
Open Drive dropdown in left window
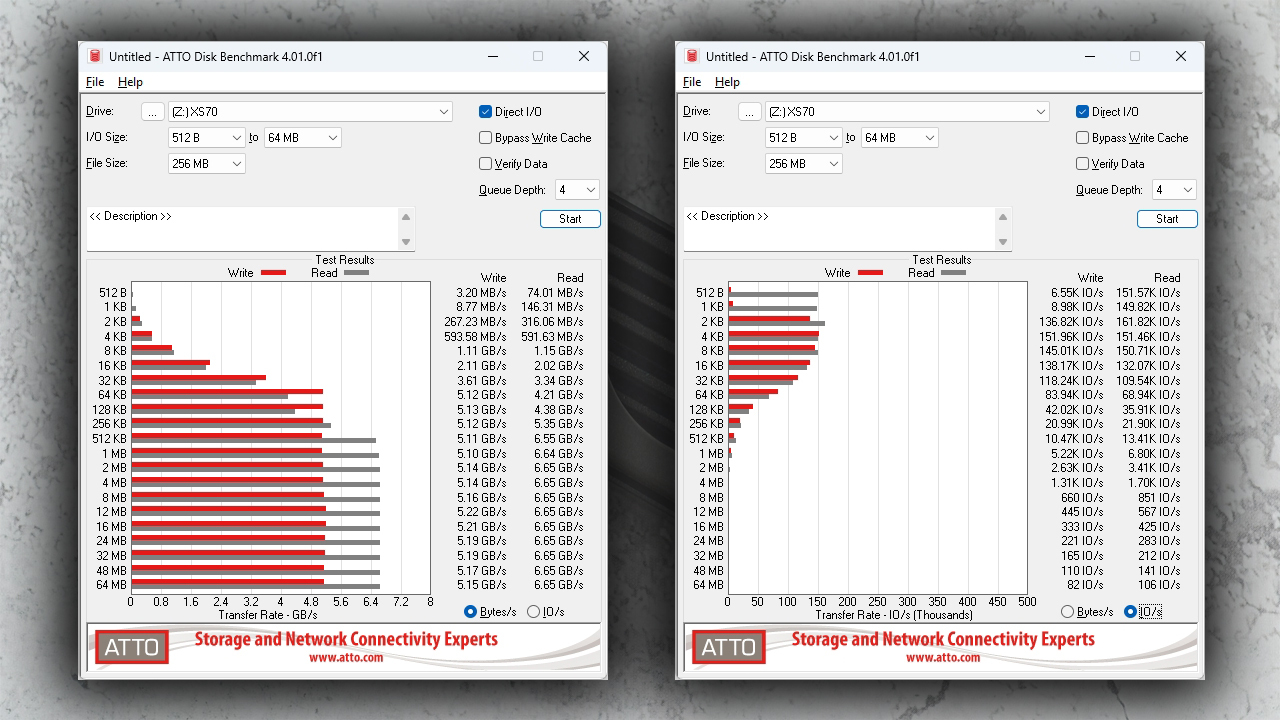310,112
